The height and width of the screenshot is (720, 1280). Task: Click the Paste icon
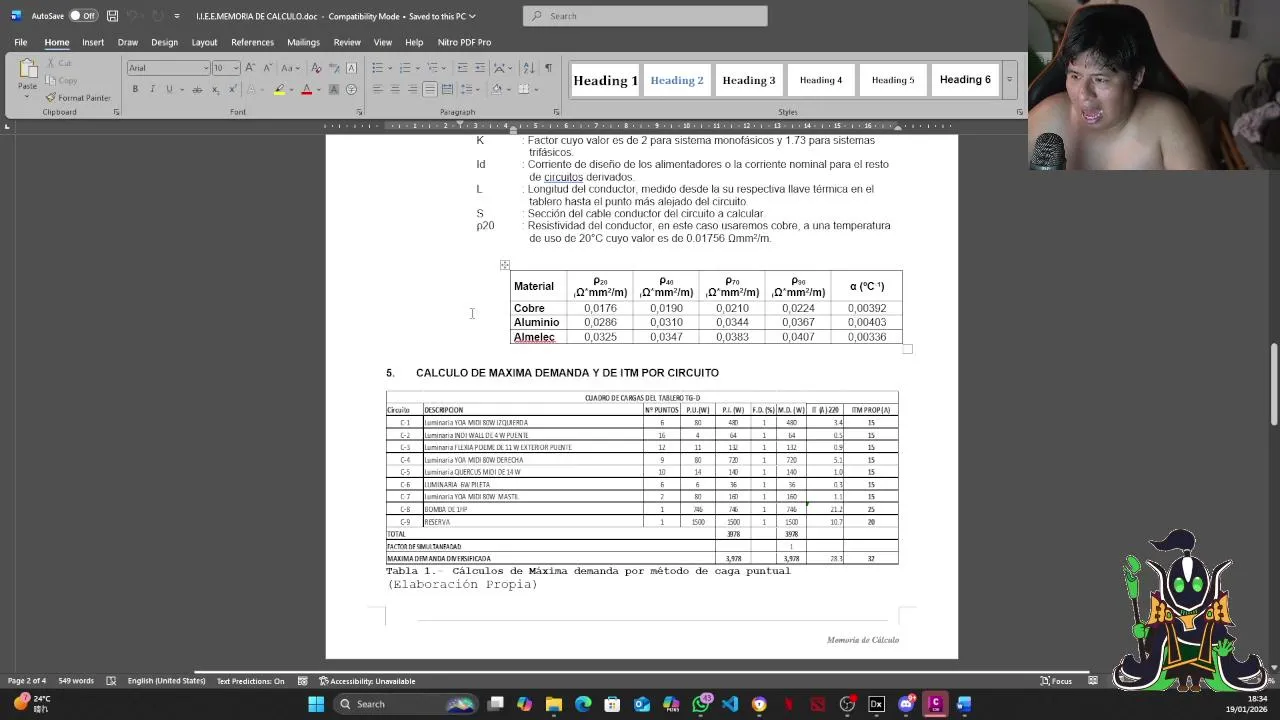27,70
